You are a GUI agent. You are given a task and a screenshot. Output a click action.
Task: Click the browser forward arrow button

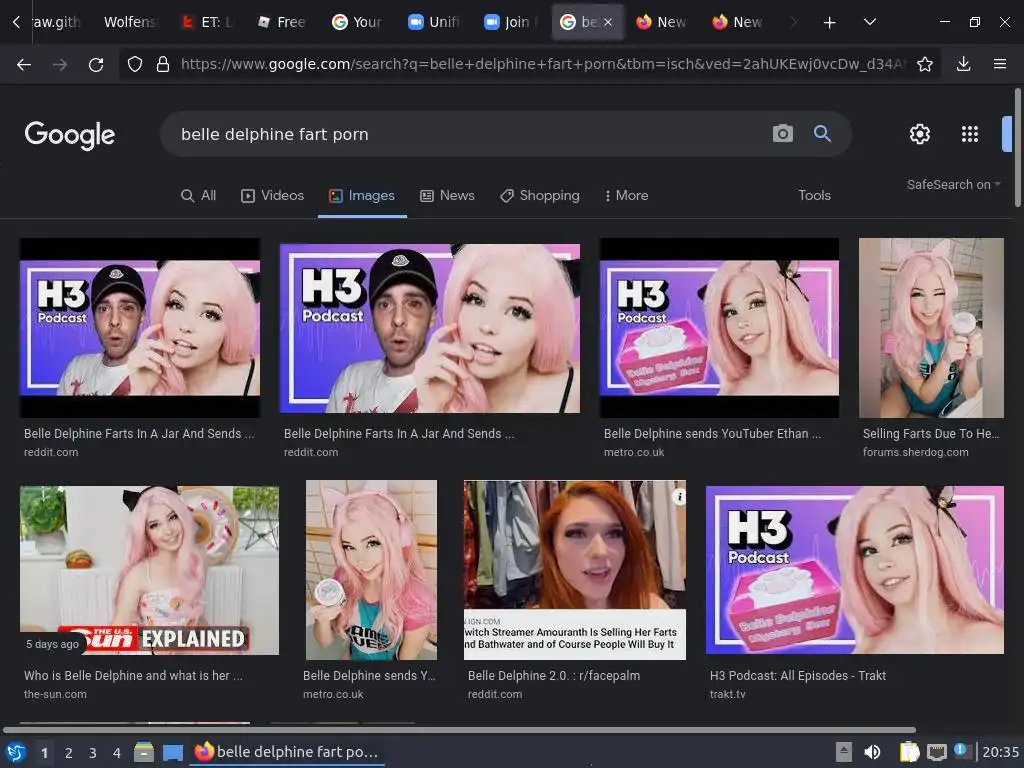tap(60, 64)
